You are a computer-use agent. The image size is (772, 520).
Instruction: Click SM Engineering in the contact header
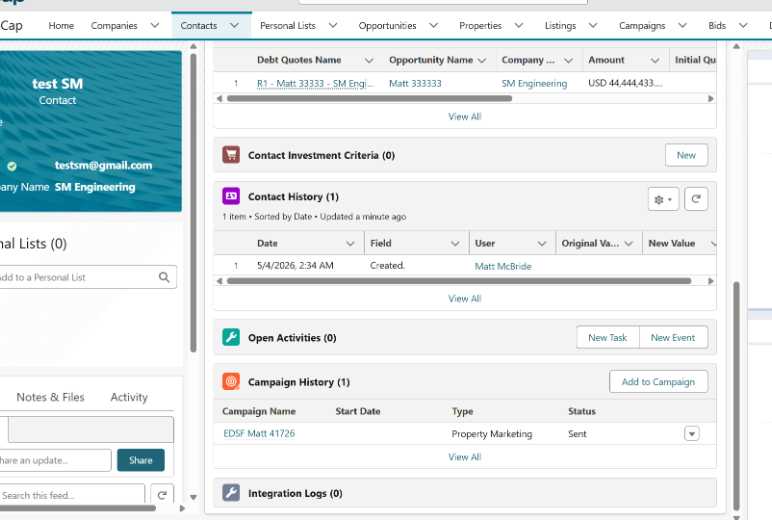(95, 187)
